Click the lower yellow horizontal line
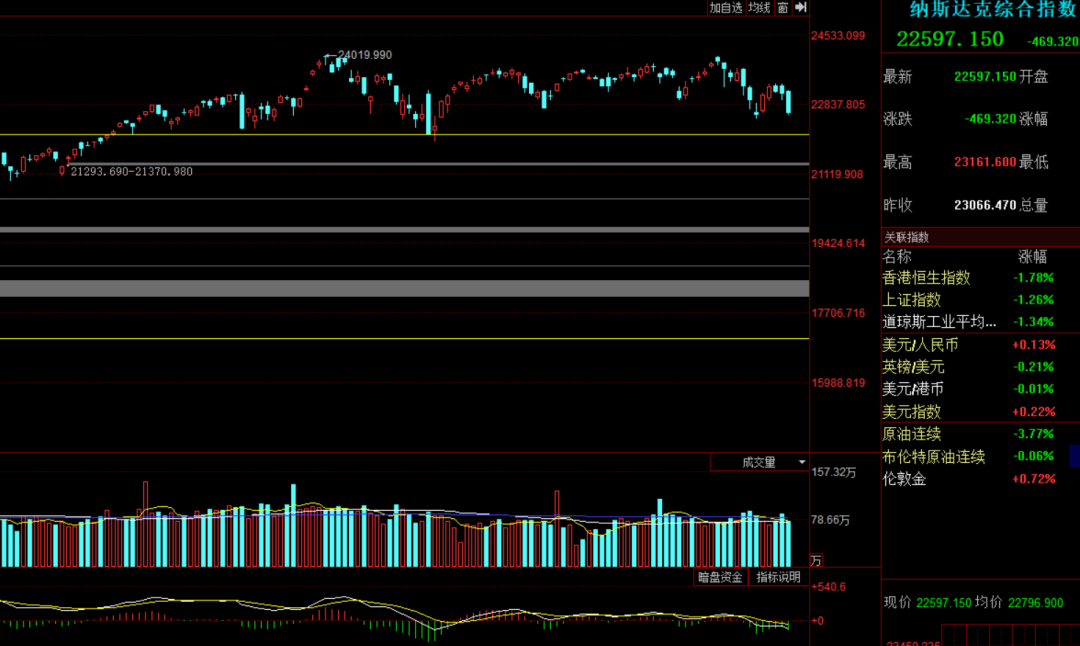 click(404, 338)
